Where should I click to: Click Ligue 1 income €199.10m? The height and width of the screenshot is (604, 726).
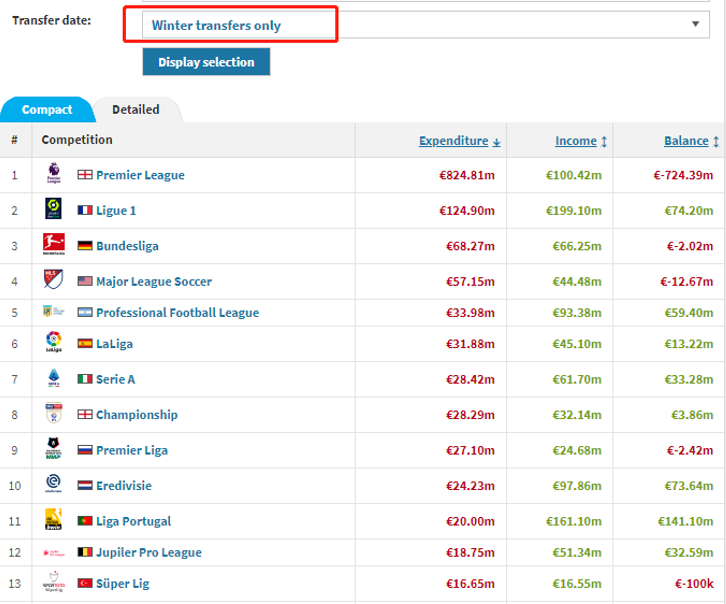pyautogui.click(x=574, y=211)
